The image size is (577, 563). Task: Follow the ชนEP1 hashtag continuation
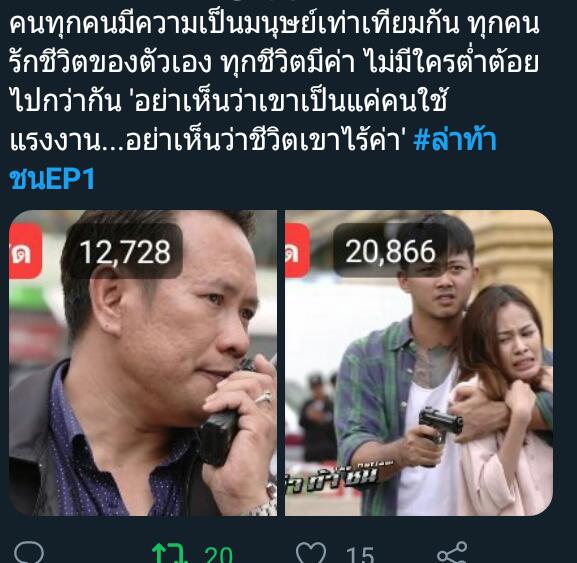click(52, 178)
